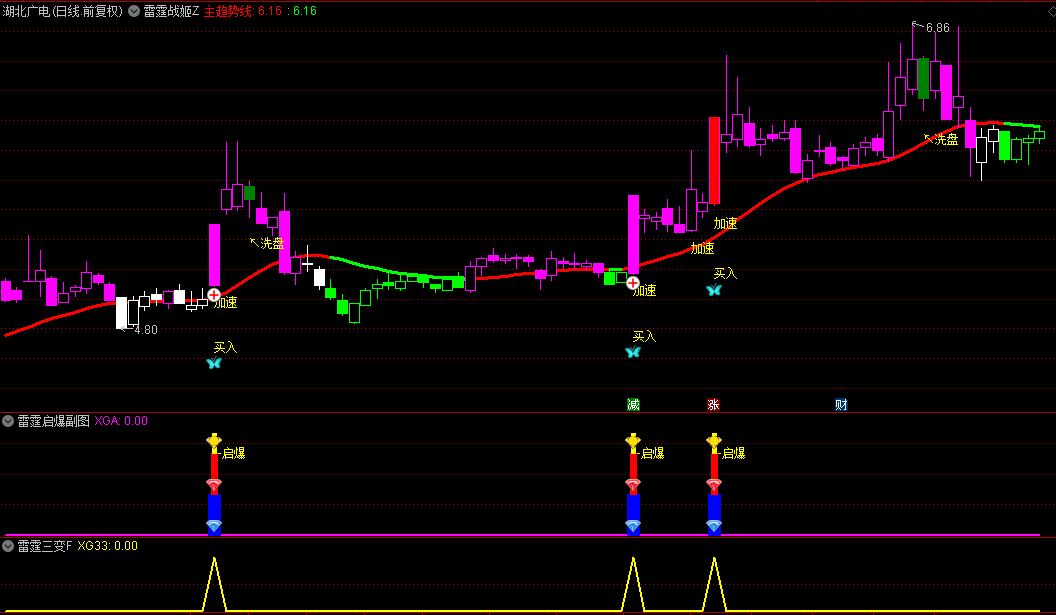Collapse the 雷霆启爆副图 indicator panel arrow
Viewport: 1056px width, 615px height.
[x=8, y=421]
